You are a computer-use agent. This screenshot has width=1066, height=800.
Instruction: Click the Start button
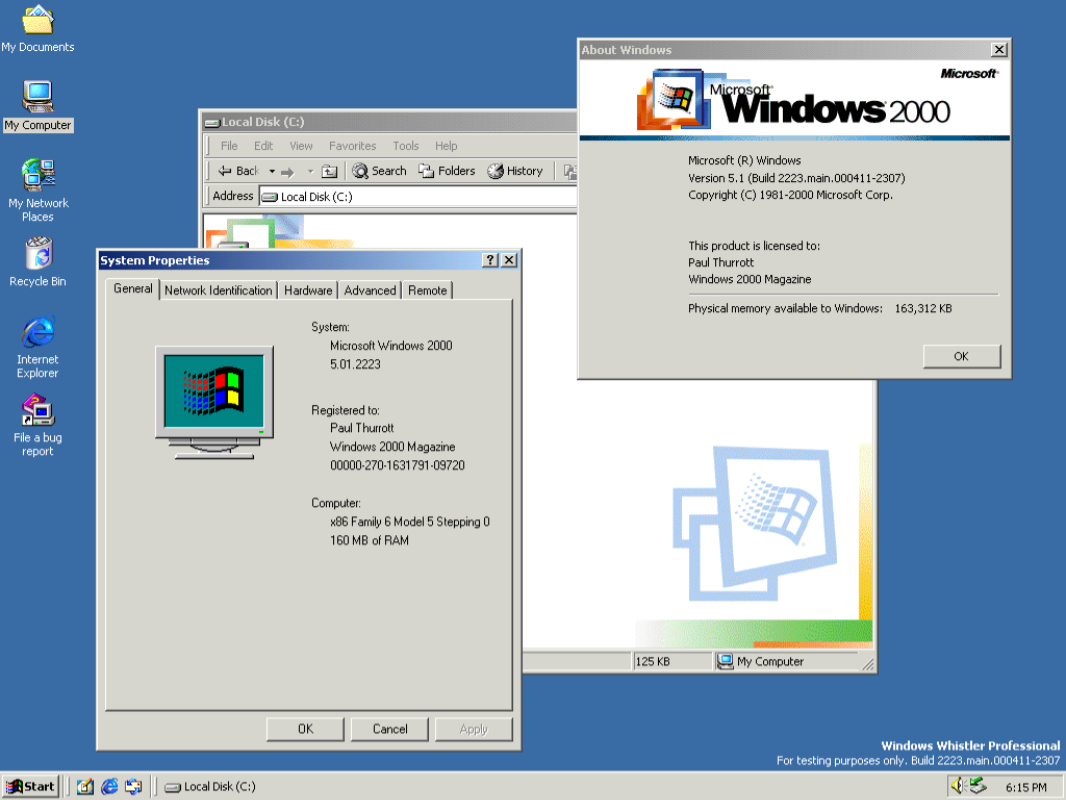(x=31, y=786)
